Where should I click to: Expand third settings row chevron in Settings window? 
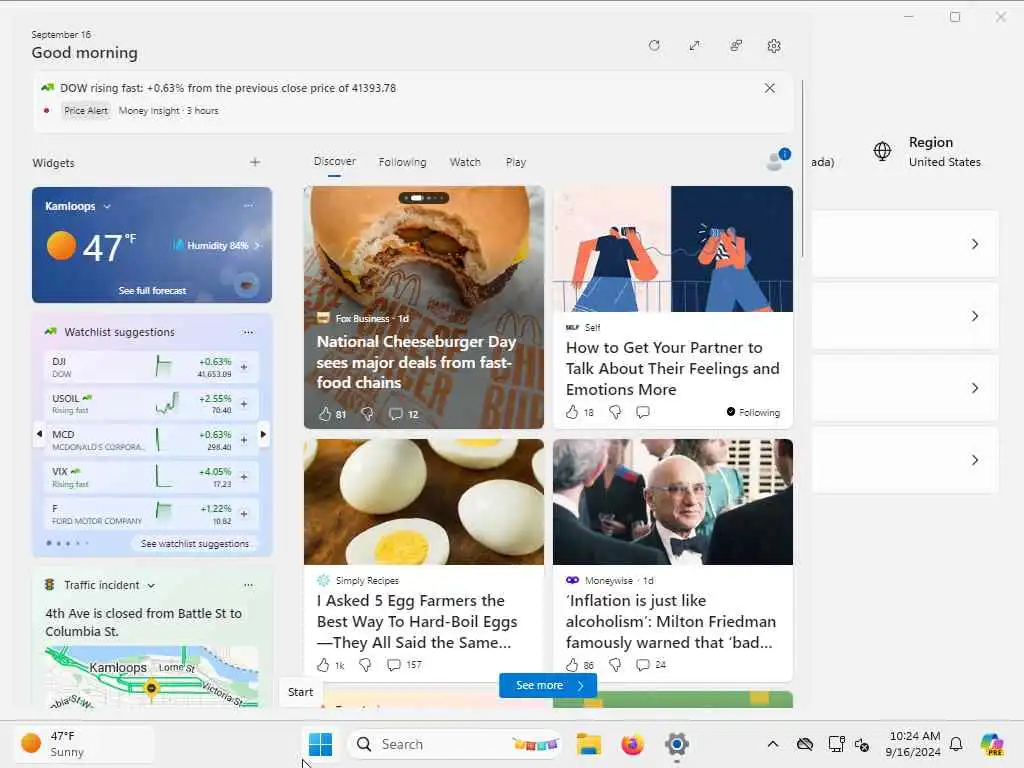pos(974,388)
